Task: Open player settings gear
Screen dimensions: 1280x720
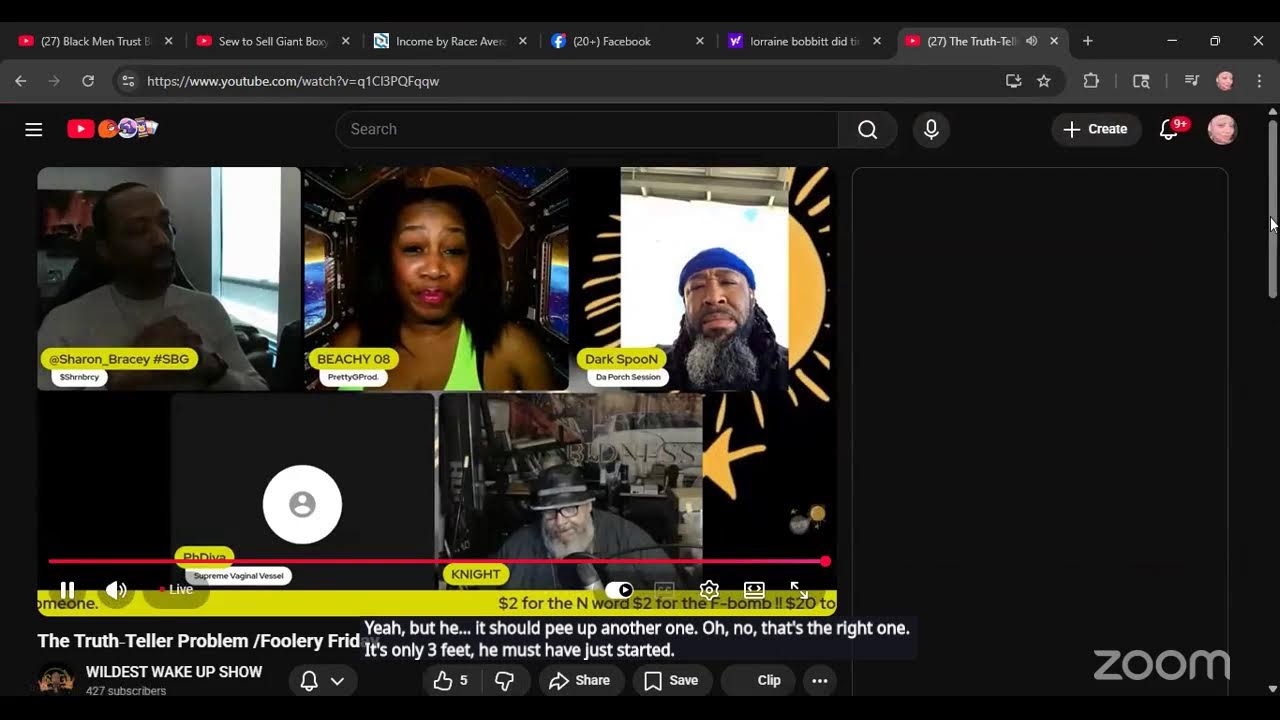Action: (709, 590)
